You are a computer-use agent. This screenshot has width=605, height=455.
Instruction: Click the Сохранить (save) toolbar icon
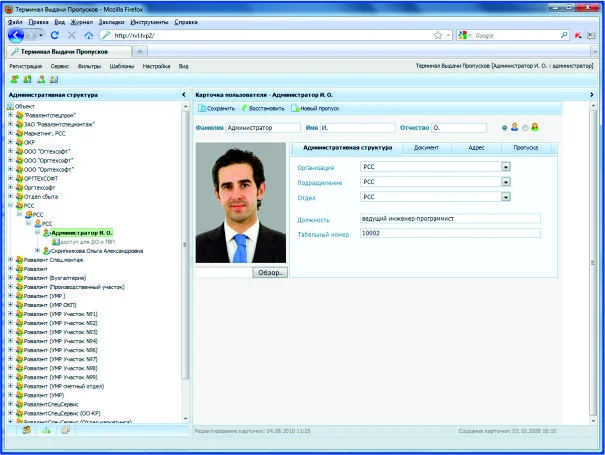point(202,108)
